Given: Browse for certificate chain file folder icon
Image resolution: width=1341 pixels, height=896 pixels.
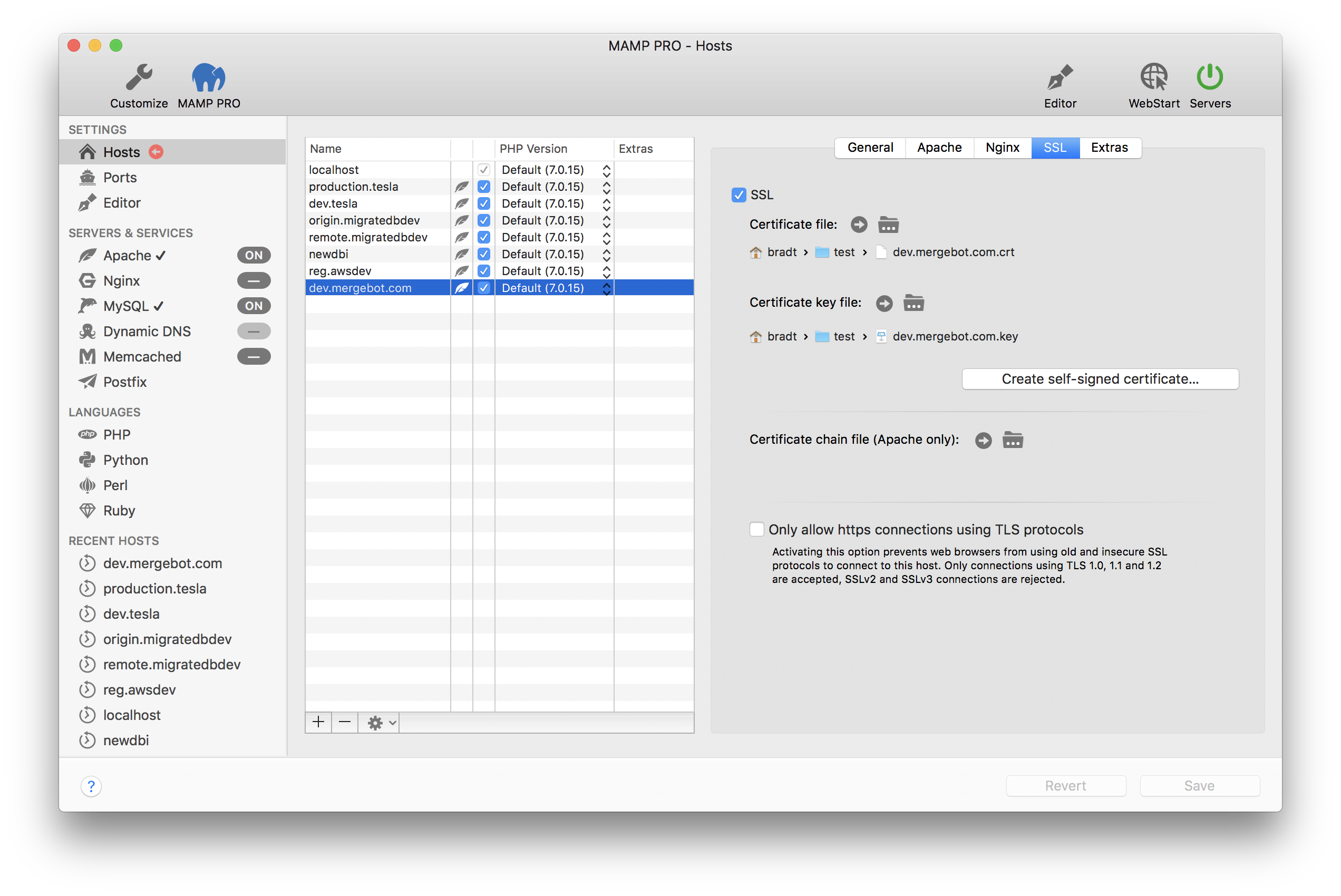Looking at the screenshot, I should click(x=1013, y=440).
